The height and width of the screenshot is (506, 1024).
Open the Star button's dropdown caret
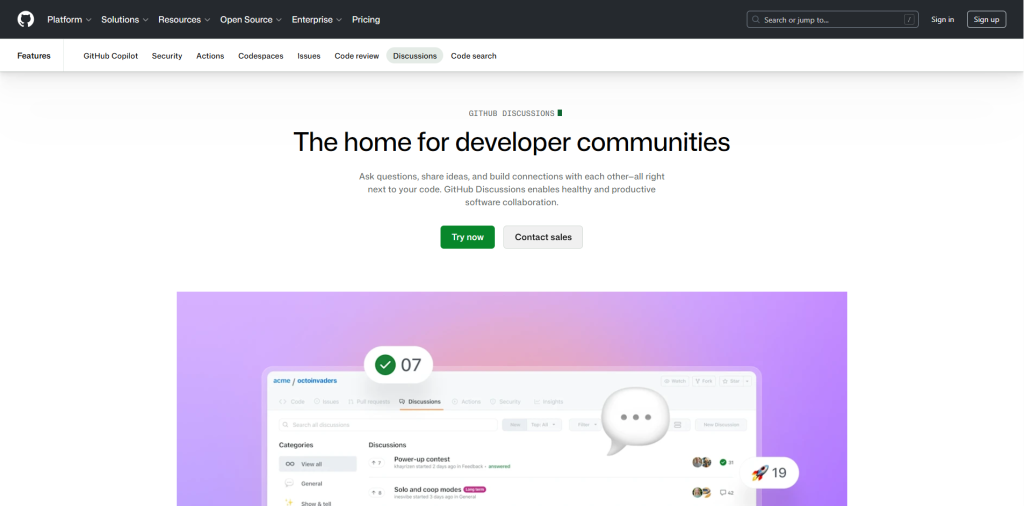tap(747, 381)
